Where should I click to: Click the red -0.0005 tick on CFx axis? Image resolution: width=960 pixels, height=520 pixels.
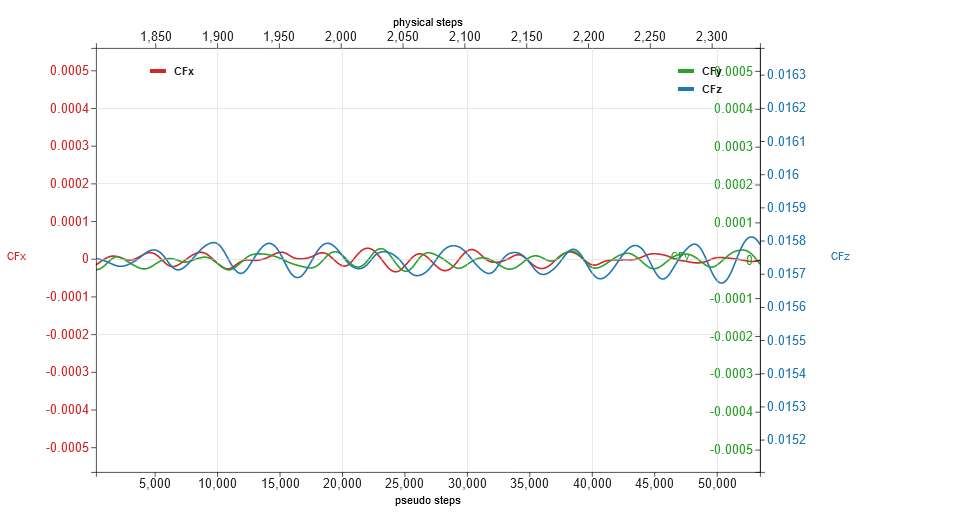coord(67,447)
